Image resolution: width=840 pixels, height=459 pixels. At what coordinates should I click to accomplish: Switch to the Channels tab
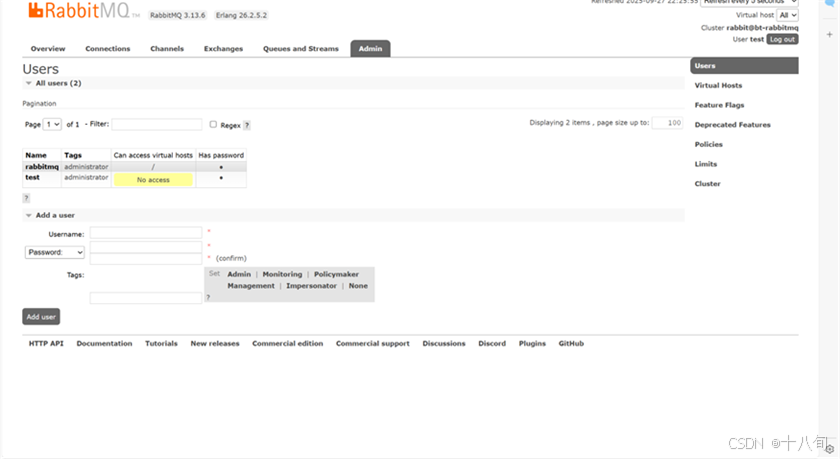coord(167,49)
